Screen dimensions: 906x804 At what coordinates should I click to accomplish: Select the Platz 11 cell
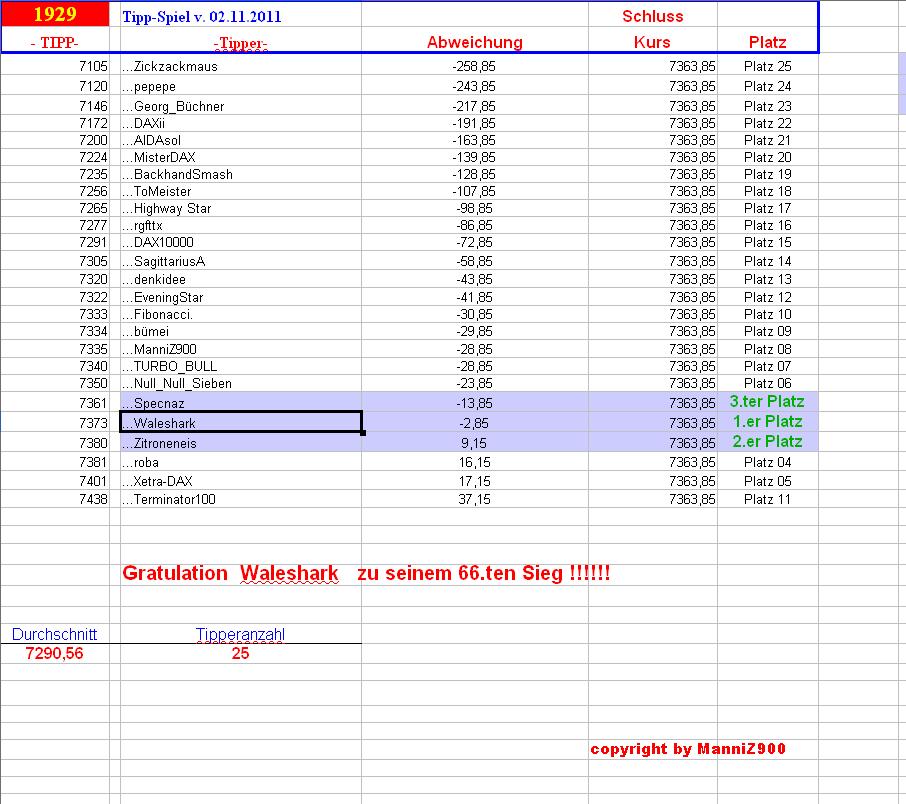[x=767, y=499]
